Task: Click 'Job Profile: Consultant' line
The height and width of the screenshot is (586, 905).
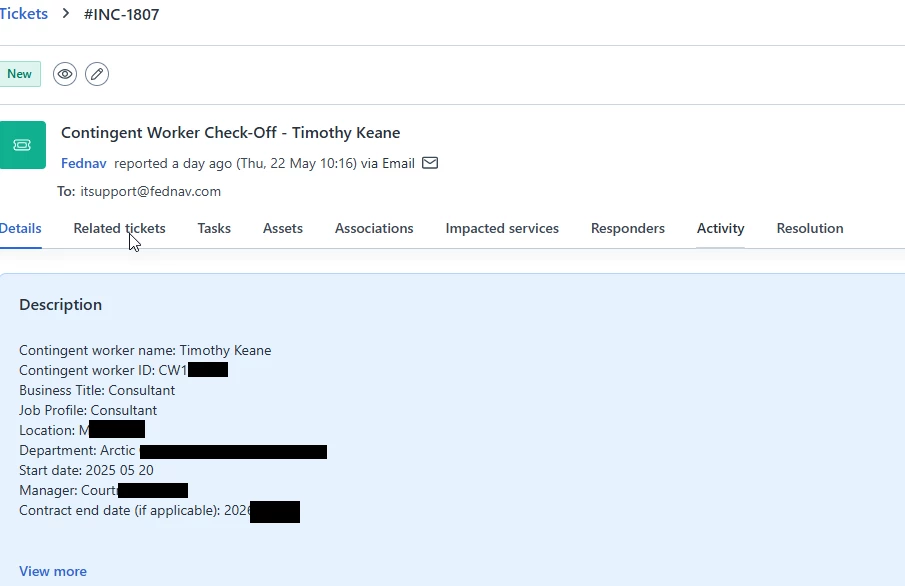Action: [x=88, y=410]
